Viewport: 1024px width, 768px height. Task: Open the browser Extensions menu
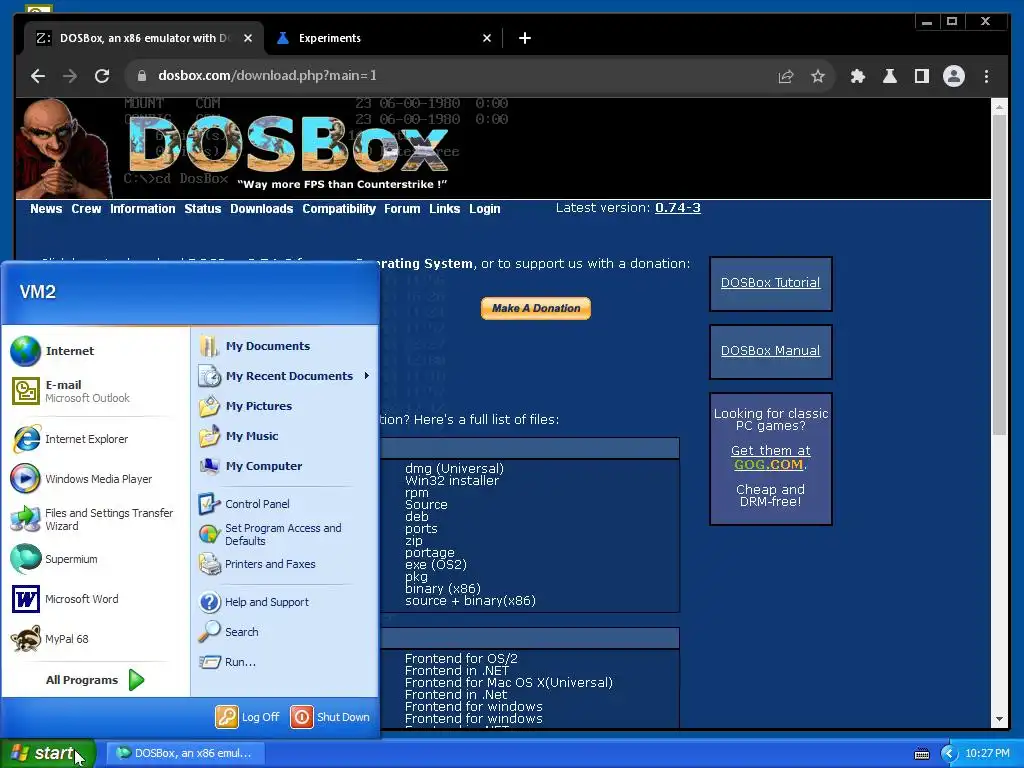[857, 76]
